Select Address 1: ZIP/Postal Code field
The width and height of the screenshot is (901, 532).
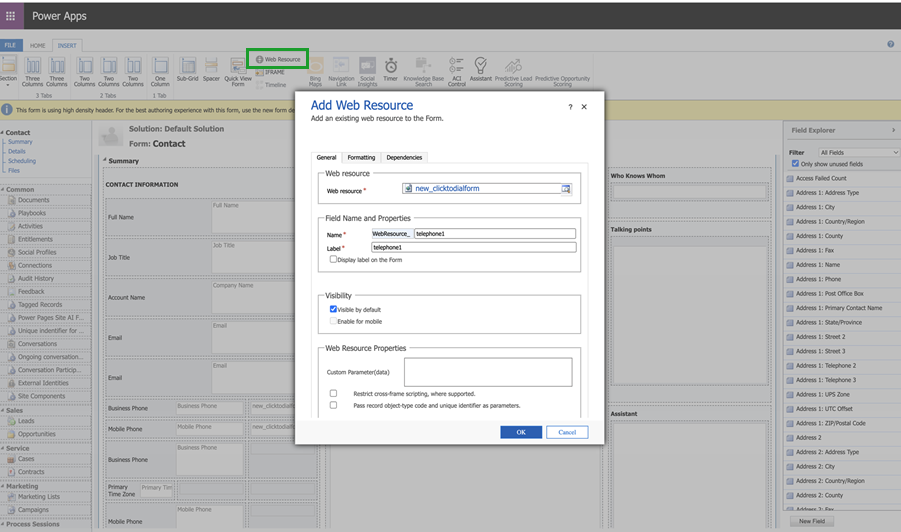830,423
